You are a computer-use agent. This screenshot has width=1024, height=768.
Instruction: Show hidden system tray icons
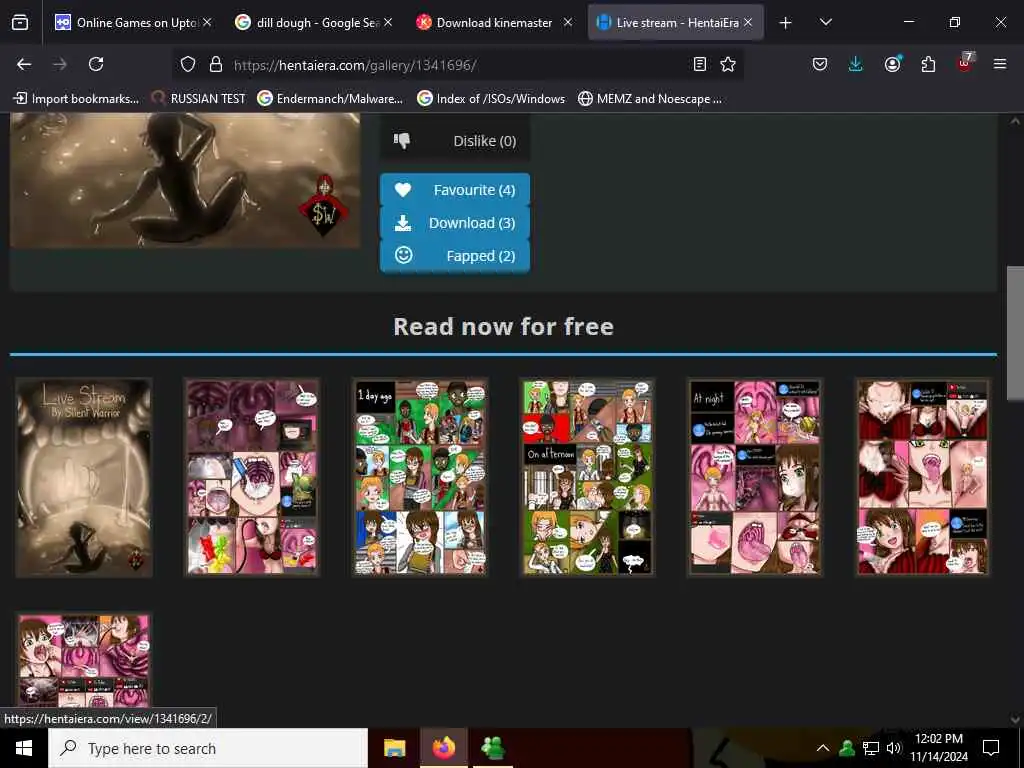823,748
